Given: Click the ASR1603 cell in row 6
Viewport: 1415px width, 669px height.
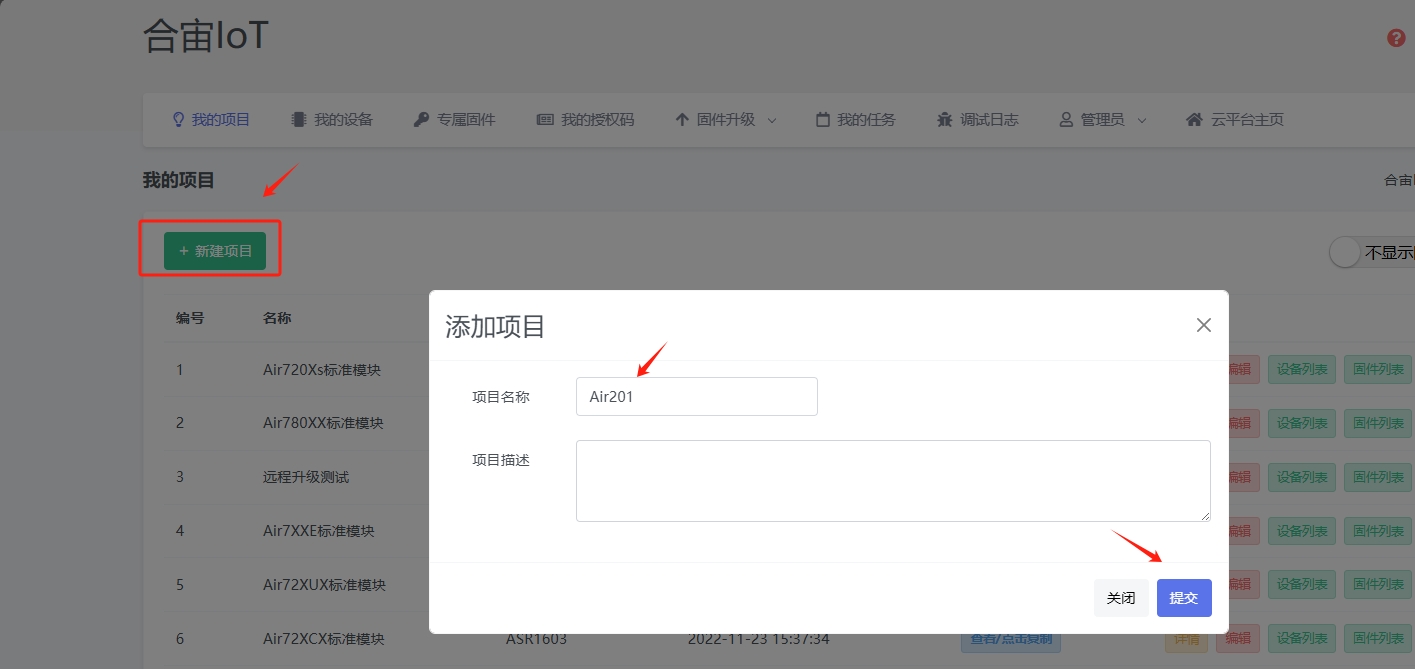Looking at the screenshot, I should 536,639.
